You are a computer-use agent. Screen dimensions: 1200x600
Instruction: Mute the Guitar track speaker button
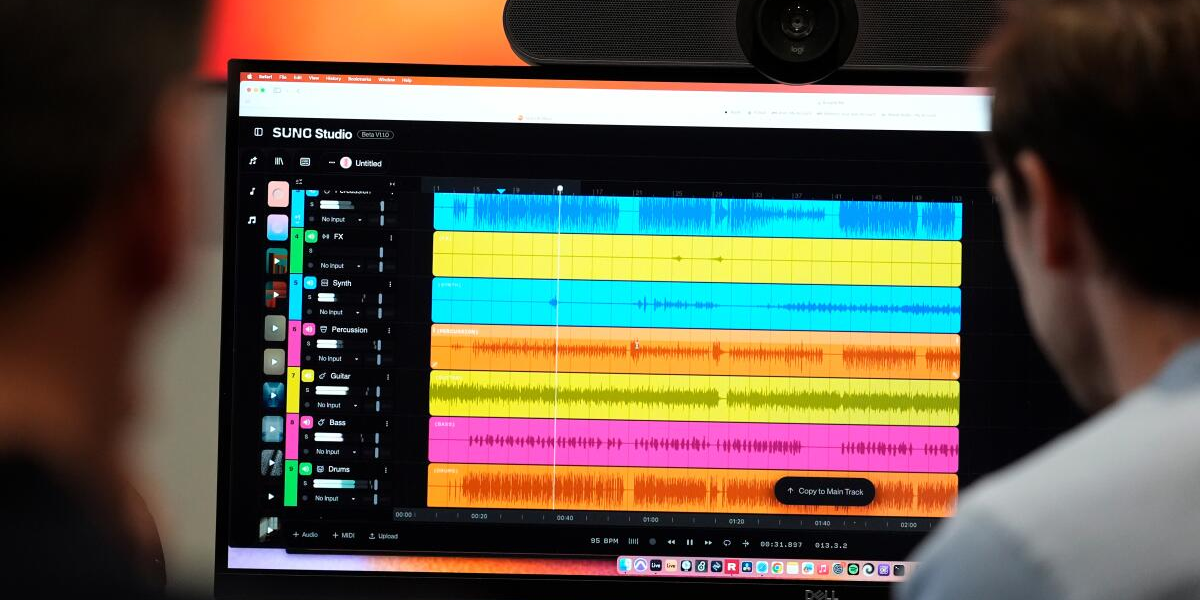tap(308, 376)
